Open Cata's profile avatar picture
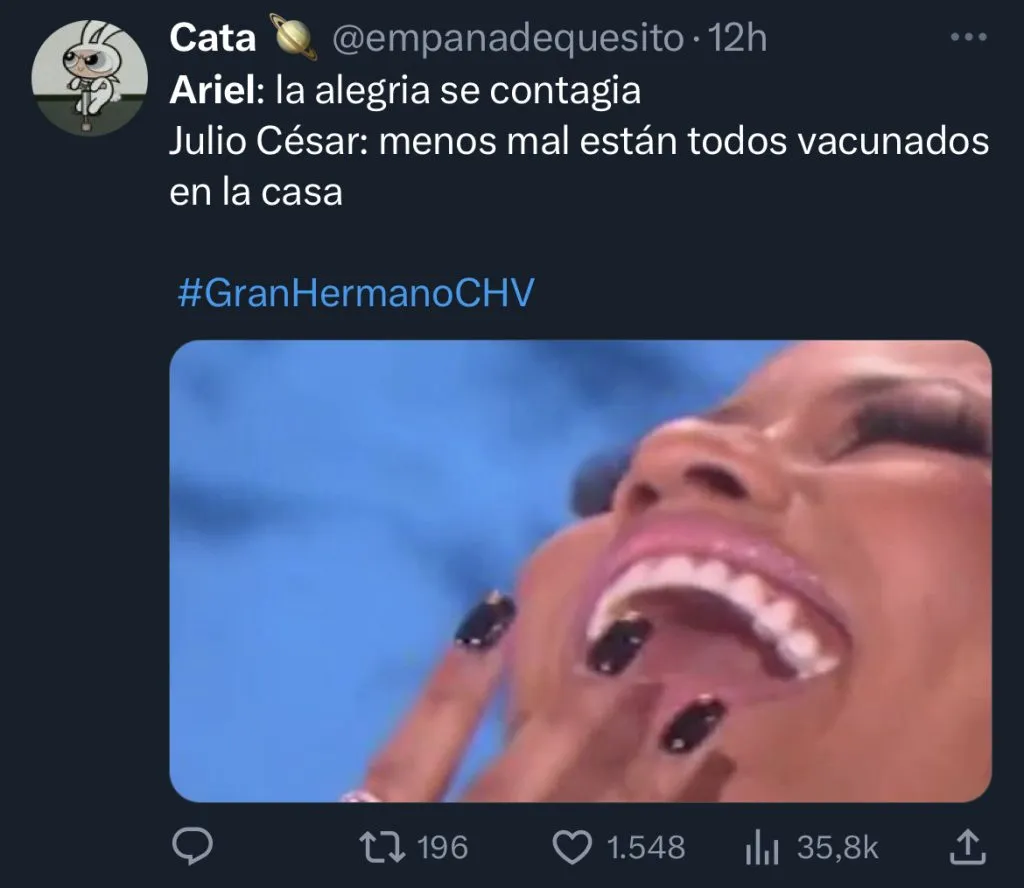The image size is (1024, 888). coord(89,78)
